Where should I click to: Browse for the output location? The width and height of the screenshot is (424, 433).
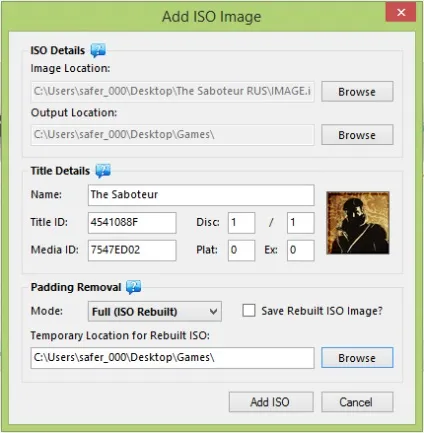tap(357, 135)
